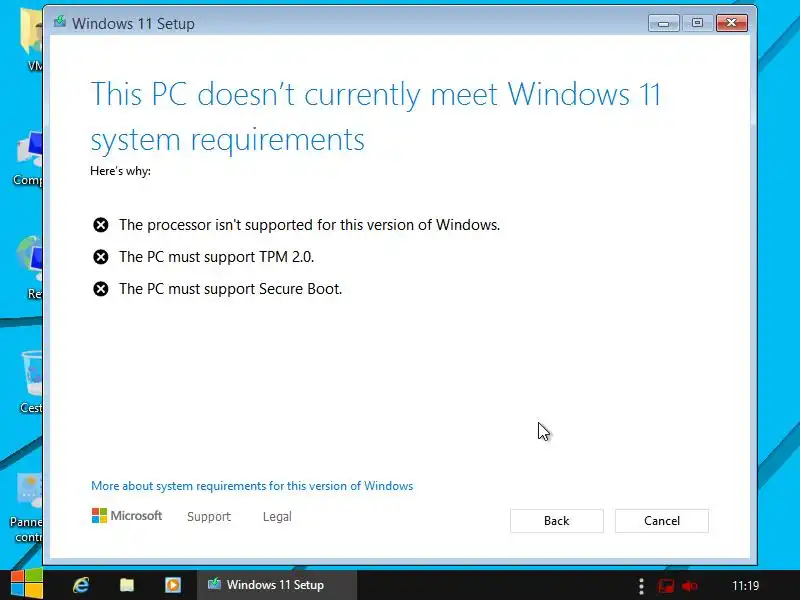The height and width of the screenshot is (600, 800).
Task: Click the error icon beside TPM 2.0 requirement
Action: [101, 257]
